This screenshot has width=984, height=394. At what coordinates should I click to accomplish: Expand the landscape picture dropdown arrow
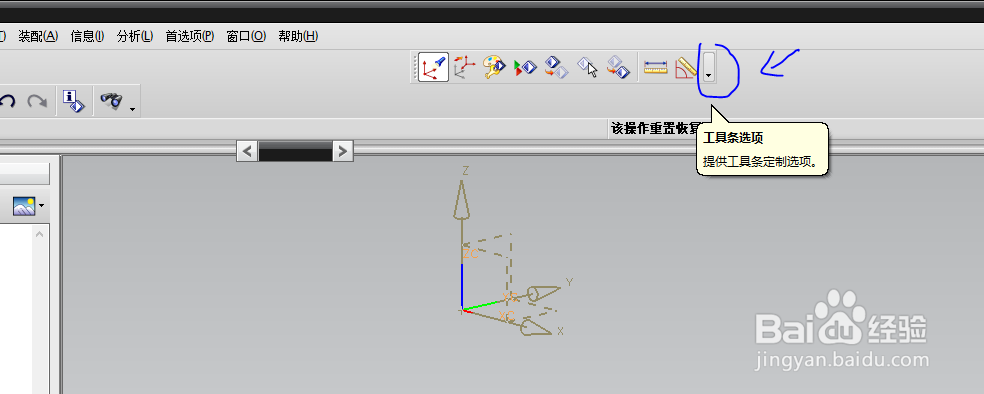41,206
